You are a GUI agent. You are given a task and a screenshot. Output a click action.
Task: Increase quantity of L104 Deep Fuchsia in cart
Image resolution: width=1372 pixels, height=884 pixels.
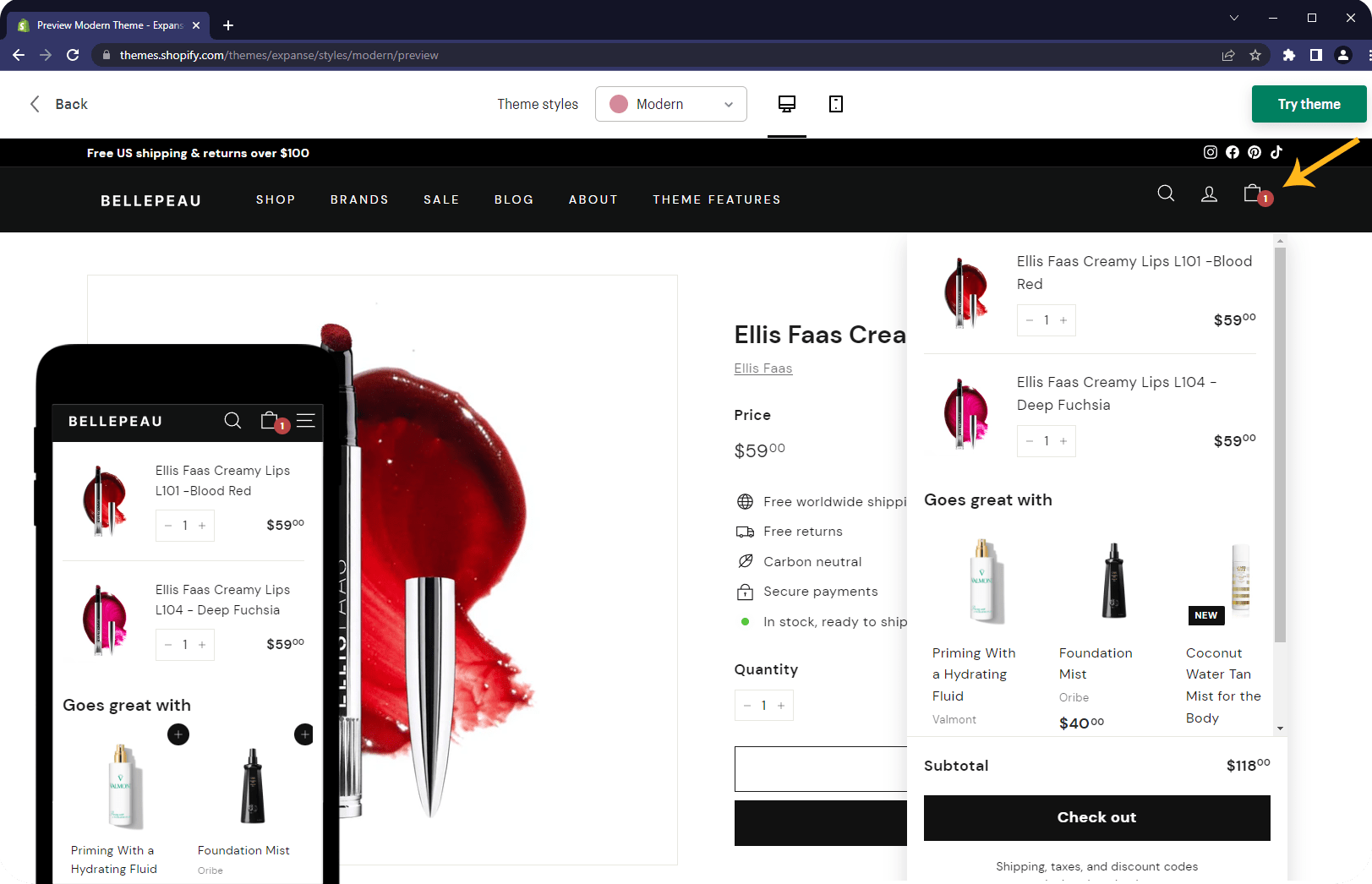point(1063,441)
